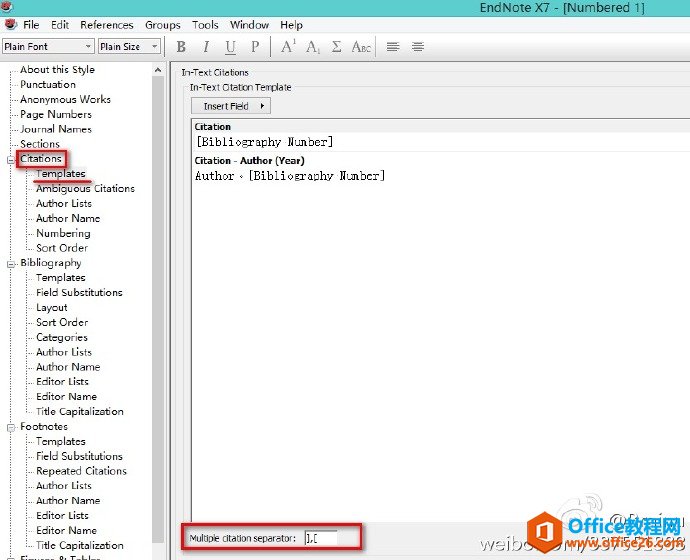Select Punctuation in the style tree
Image resolution: width=690 pixels, height=560 pixels.
(48, 84)
